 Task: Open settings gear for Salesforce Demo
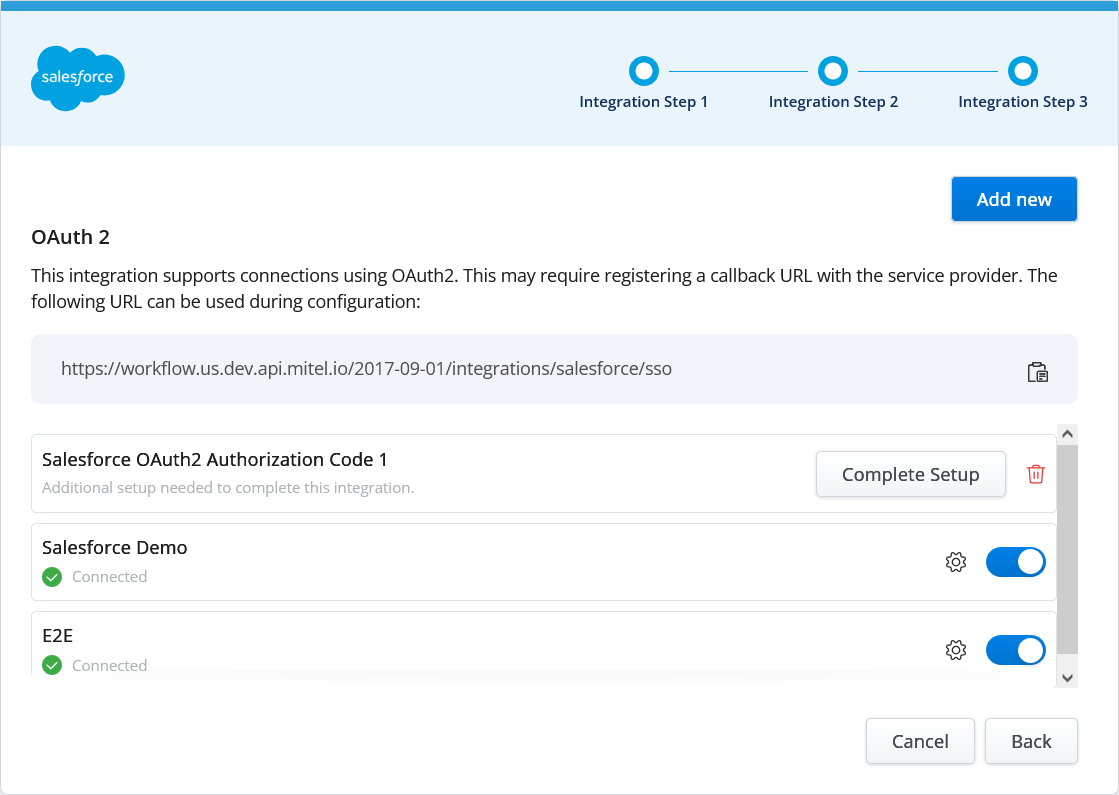pos(955,562)
